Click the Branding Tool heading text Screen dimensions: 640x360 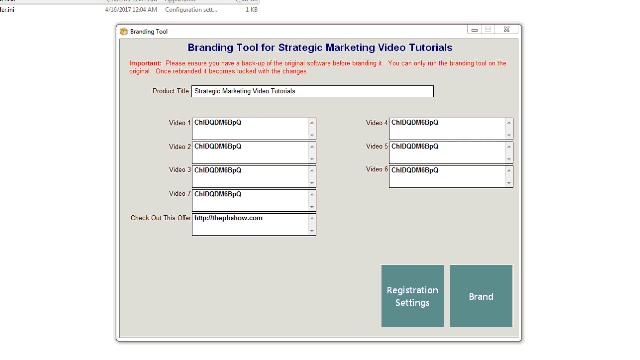point(320,48)
